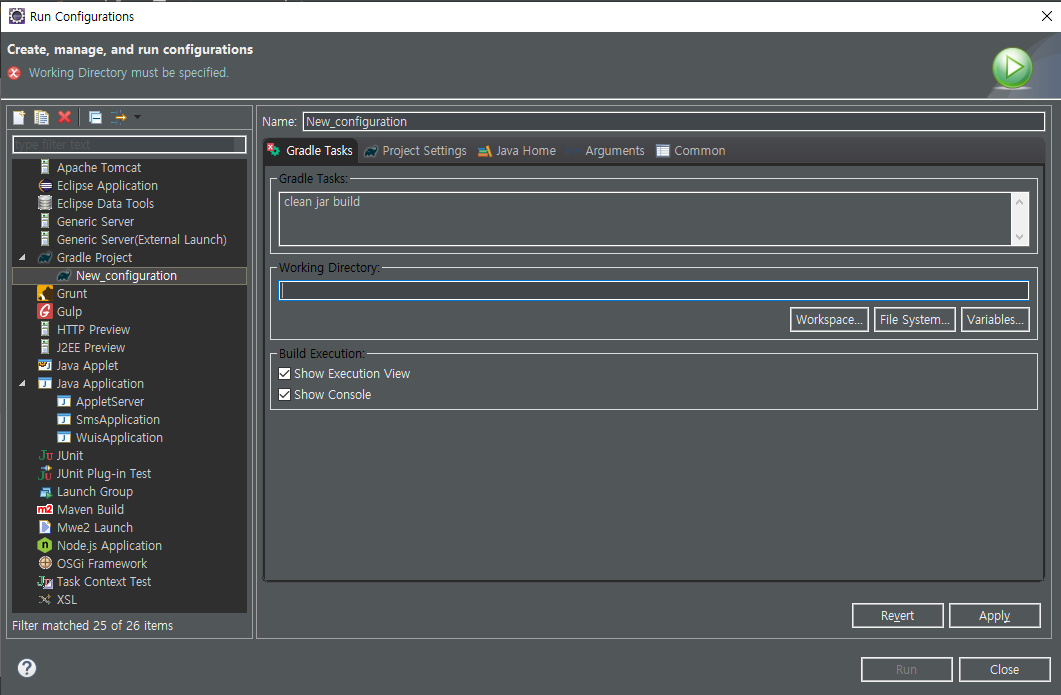
Task: Delete selected configuration with red X icon
Action: click(x=64, y=117)
